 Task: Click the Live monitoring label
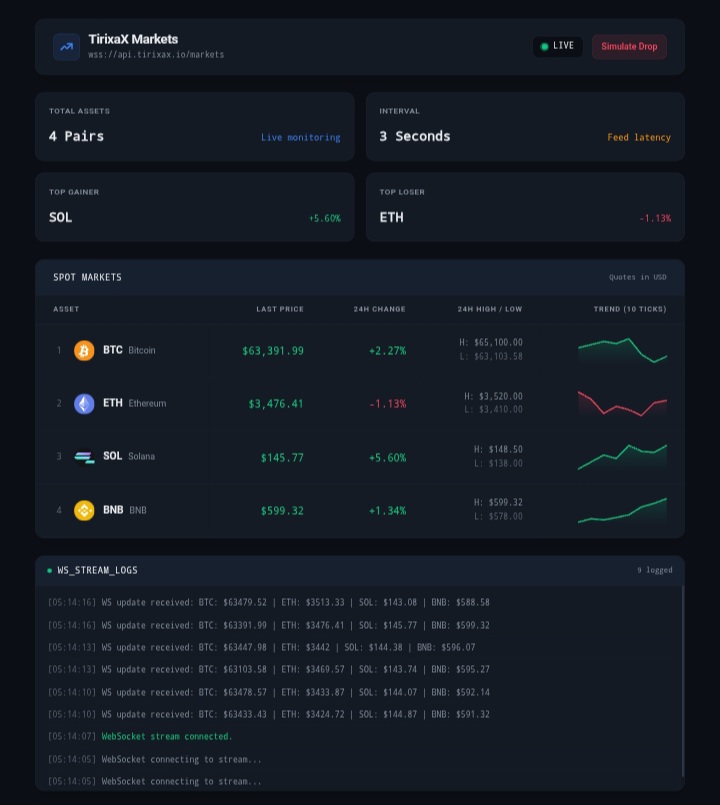(300, 138)
